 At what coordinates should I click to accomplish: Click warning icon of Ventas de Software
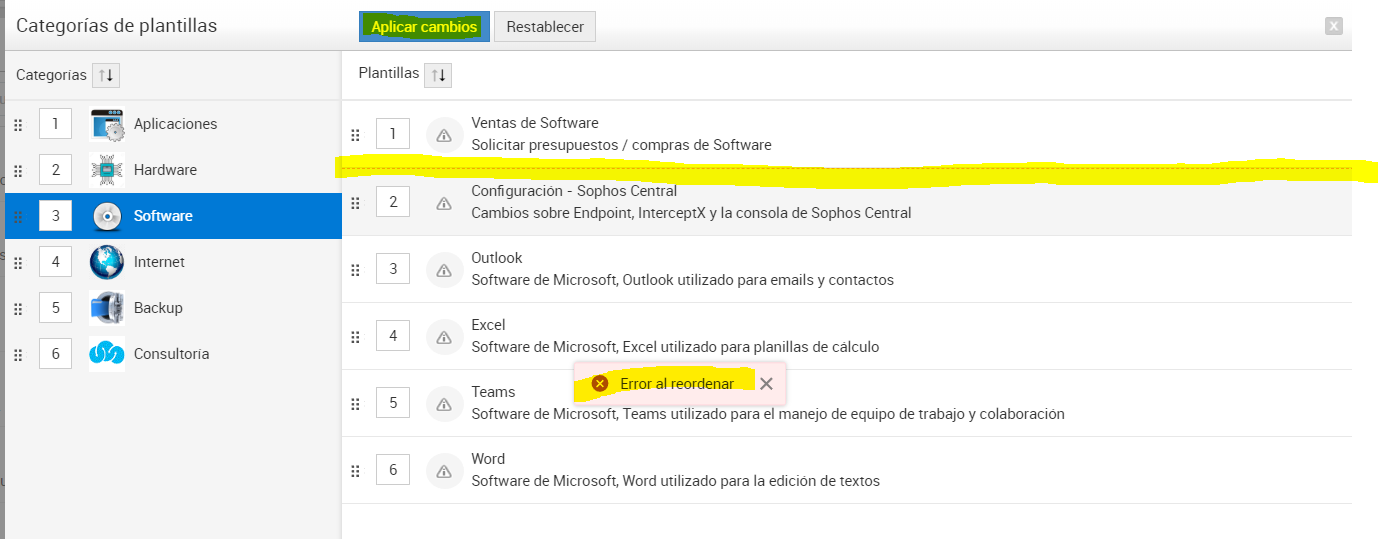[444, 135]
